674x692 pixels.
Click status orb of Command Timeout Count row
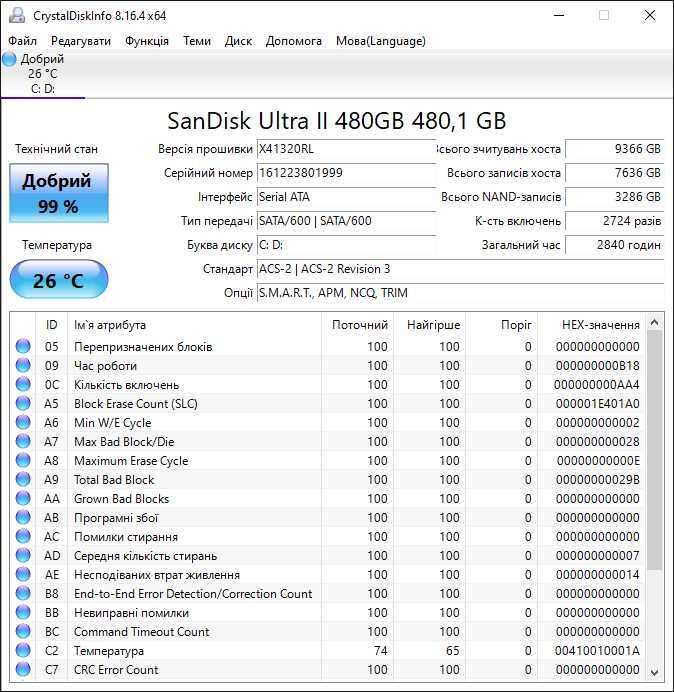coord(23,631)
